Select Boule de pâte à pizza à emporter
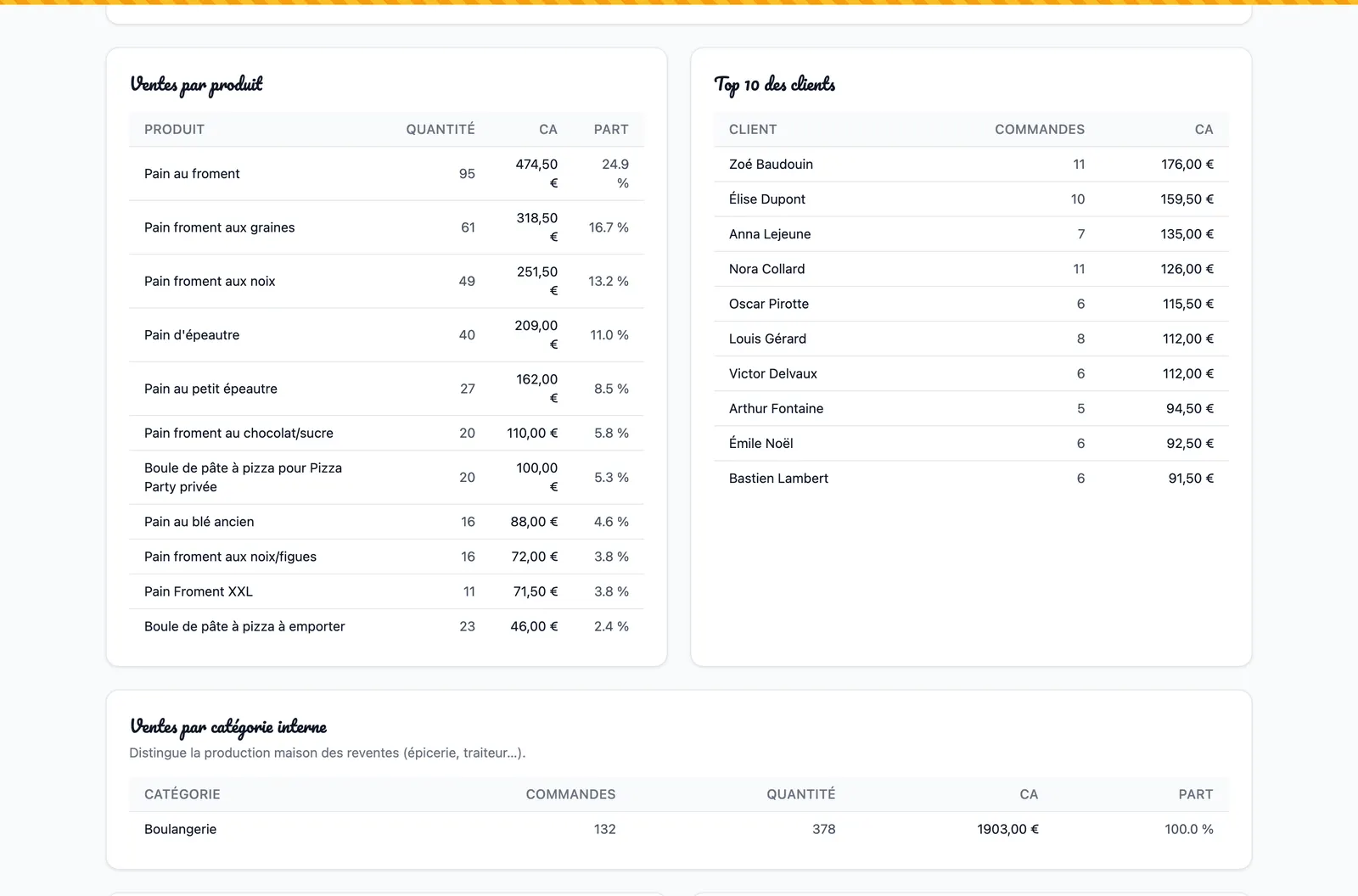This screenshot has height=896, width=1358. pyautogui.click(x=386, y=626)
